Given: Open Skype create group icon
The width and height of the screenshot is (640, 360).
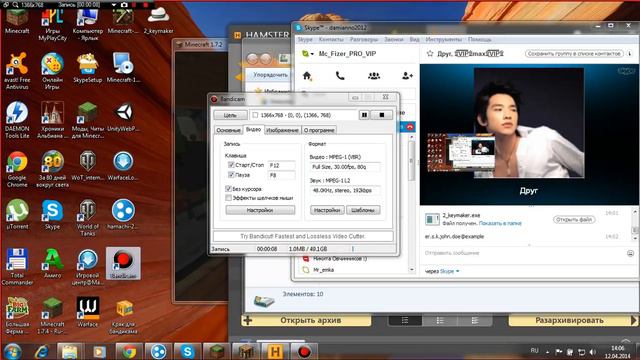Looking at the screenshot, I should point(374,76).
